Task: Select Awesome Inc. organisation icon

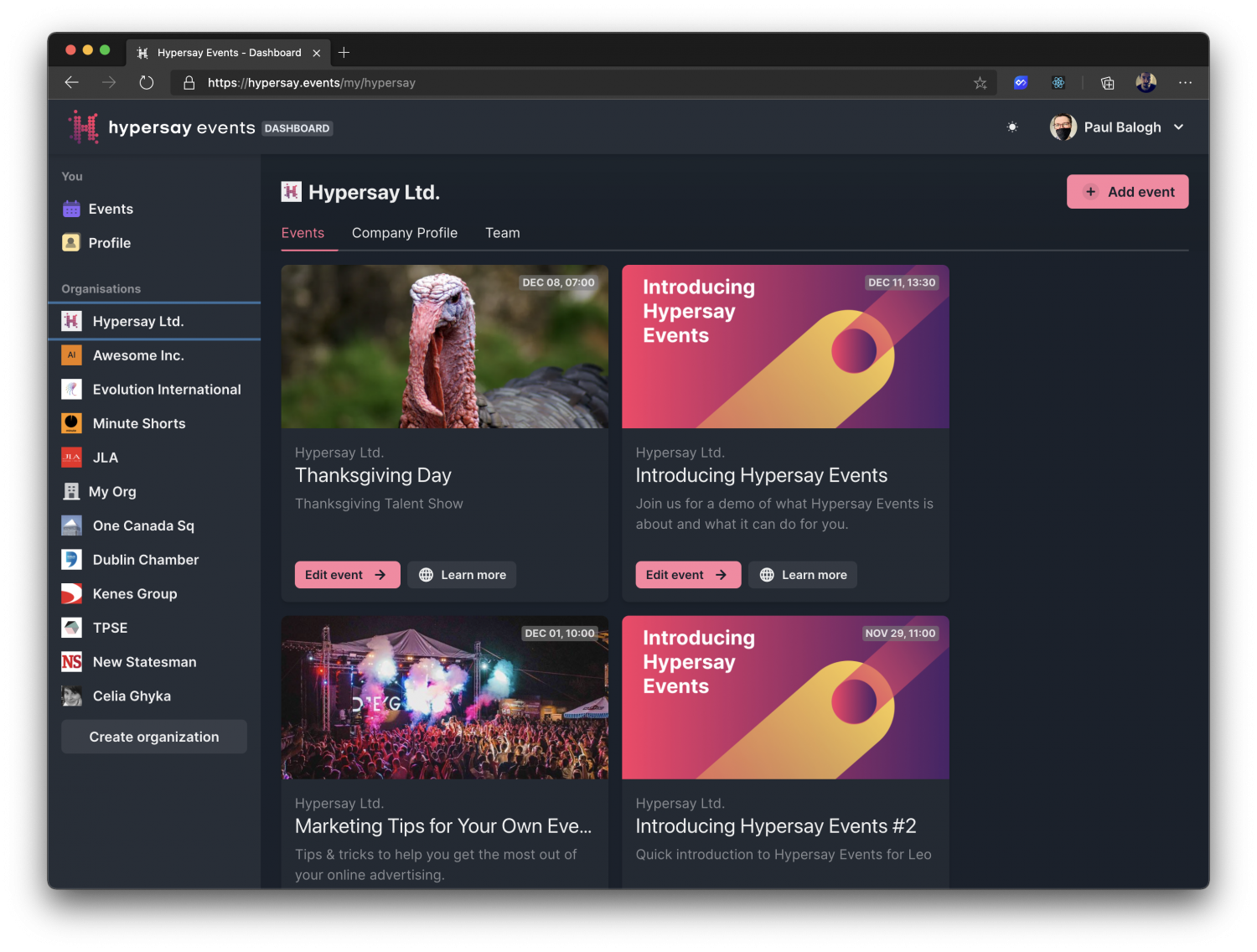Action: coord(72,355)
